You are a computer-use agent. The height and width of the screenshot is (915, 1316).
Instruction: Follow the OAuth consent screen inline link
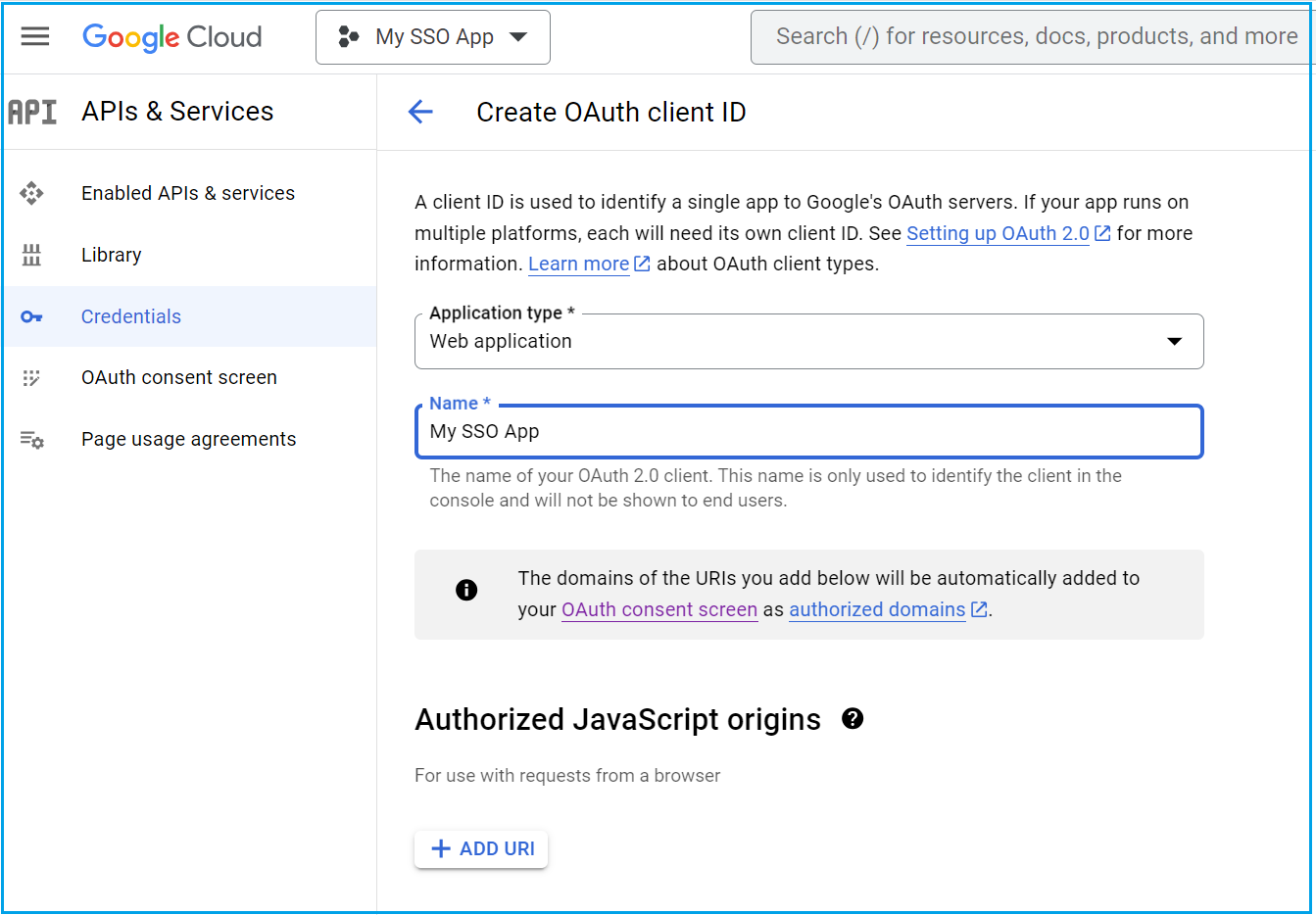(659, 609)
